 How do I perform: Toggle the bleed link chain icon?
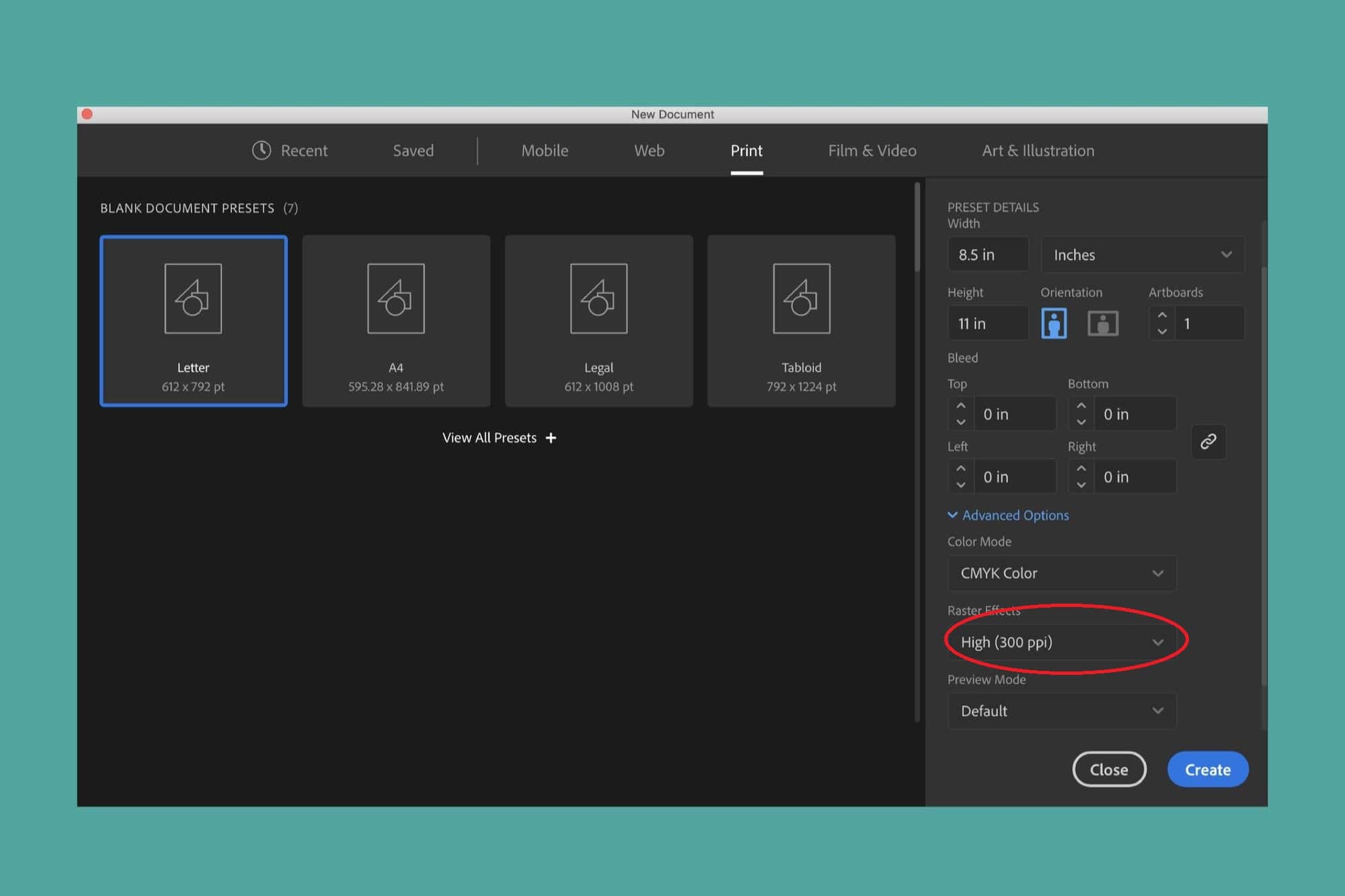click(1208, 442)
